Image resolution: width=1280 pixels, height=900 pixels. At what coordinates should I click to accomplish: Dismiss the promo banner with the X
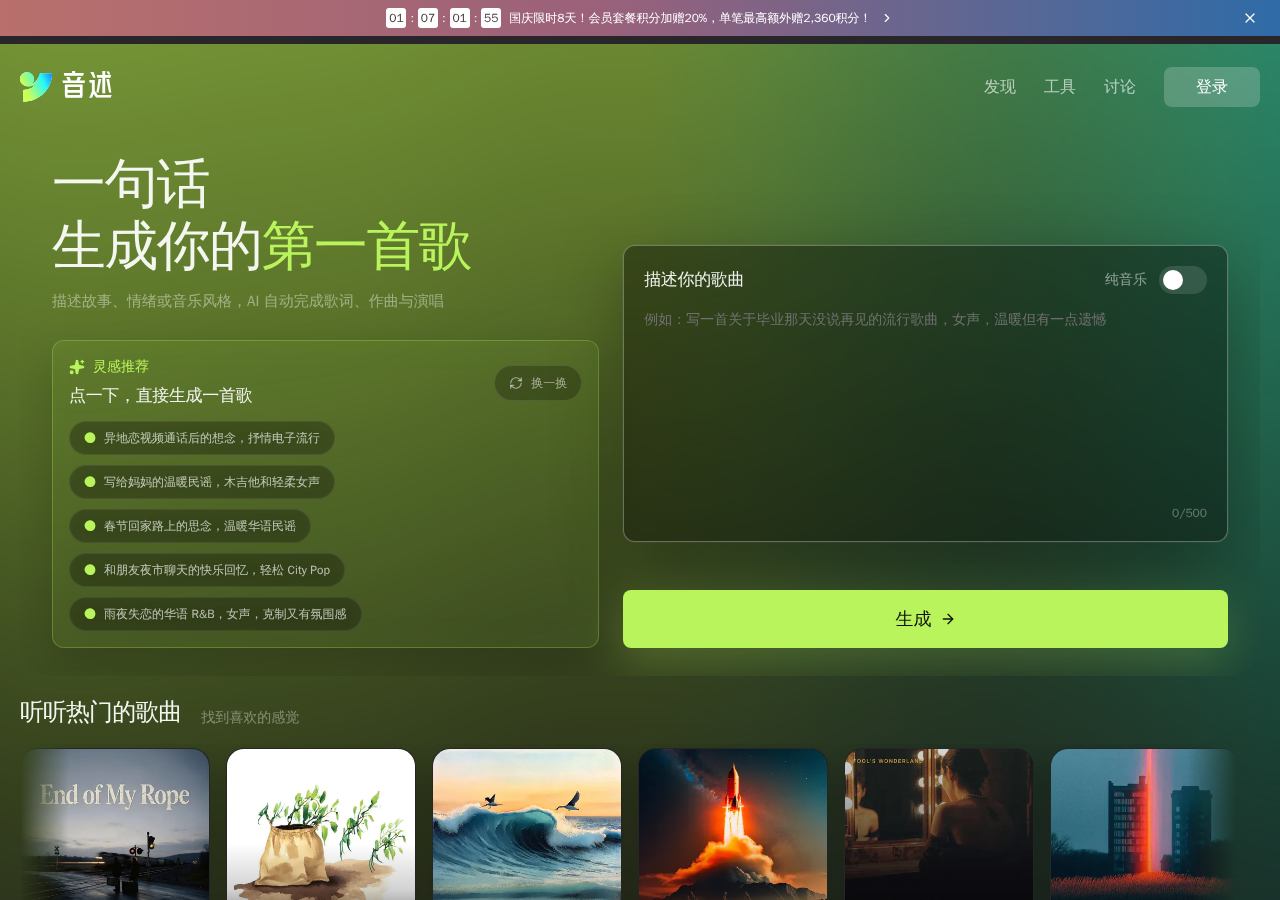(1250, 18)
